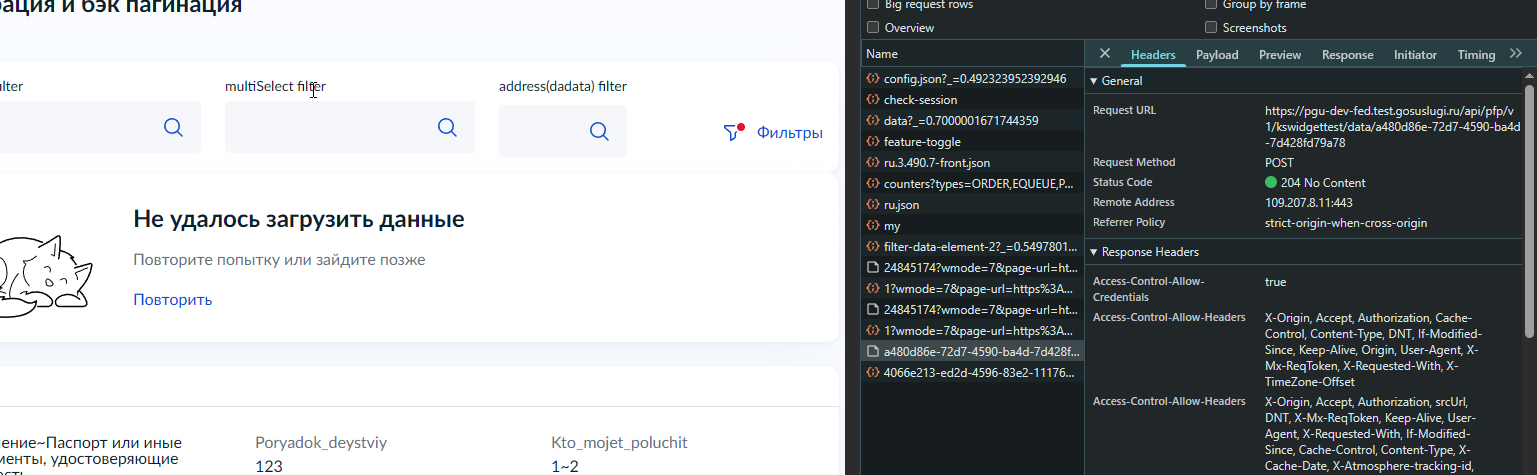Click the search icon in the leftmost filter field
This screenshot has width=1537, height=475.
[x=173, y=127]
